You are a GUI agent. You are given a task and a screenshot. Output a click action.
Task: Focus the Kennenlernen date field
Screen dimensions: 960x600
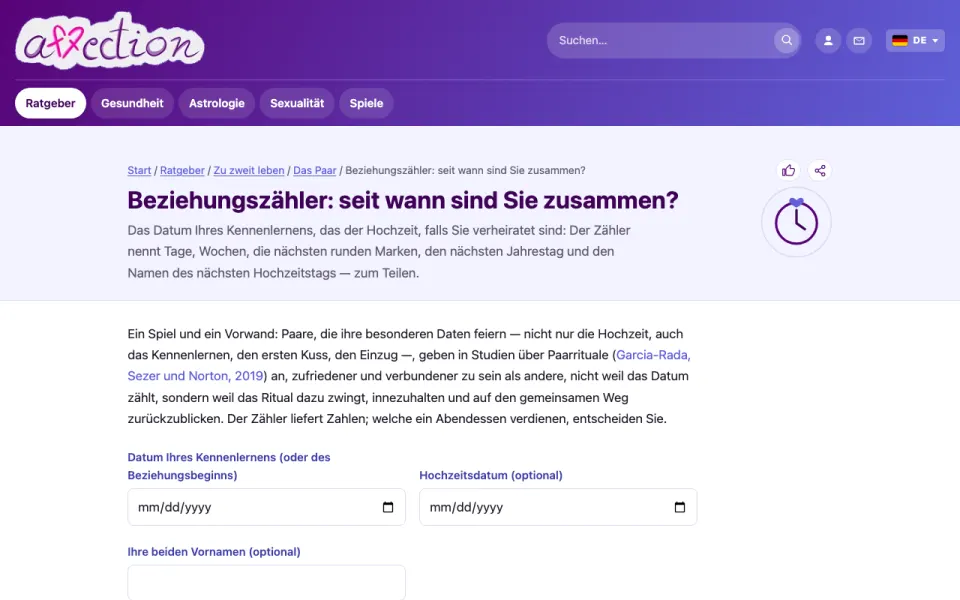tap(266, 507)
